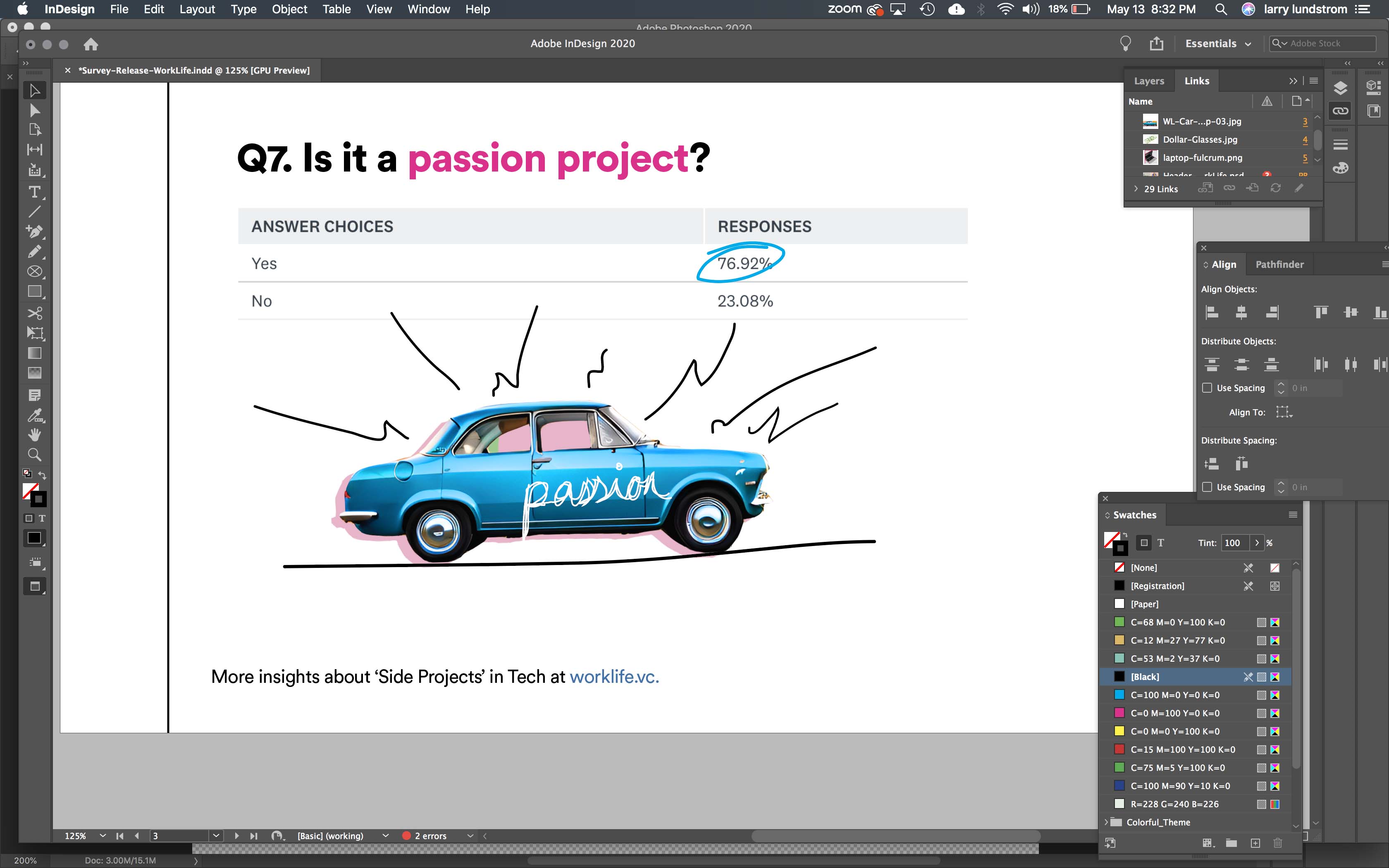Open the Object menu
This screenshot has width=1389, height=868.
(289, 9)
